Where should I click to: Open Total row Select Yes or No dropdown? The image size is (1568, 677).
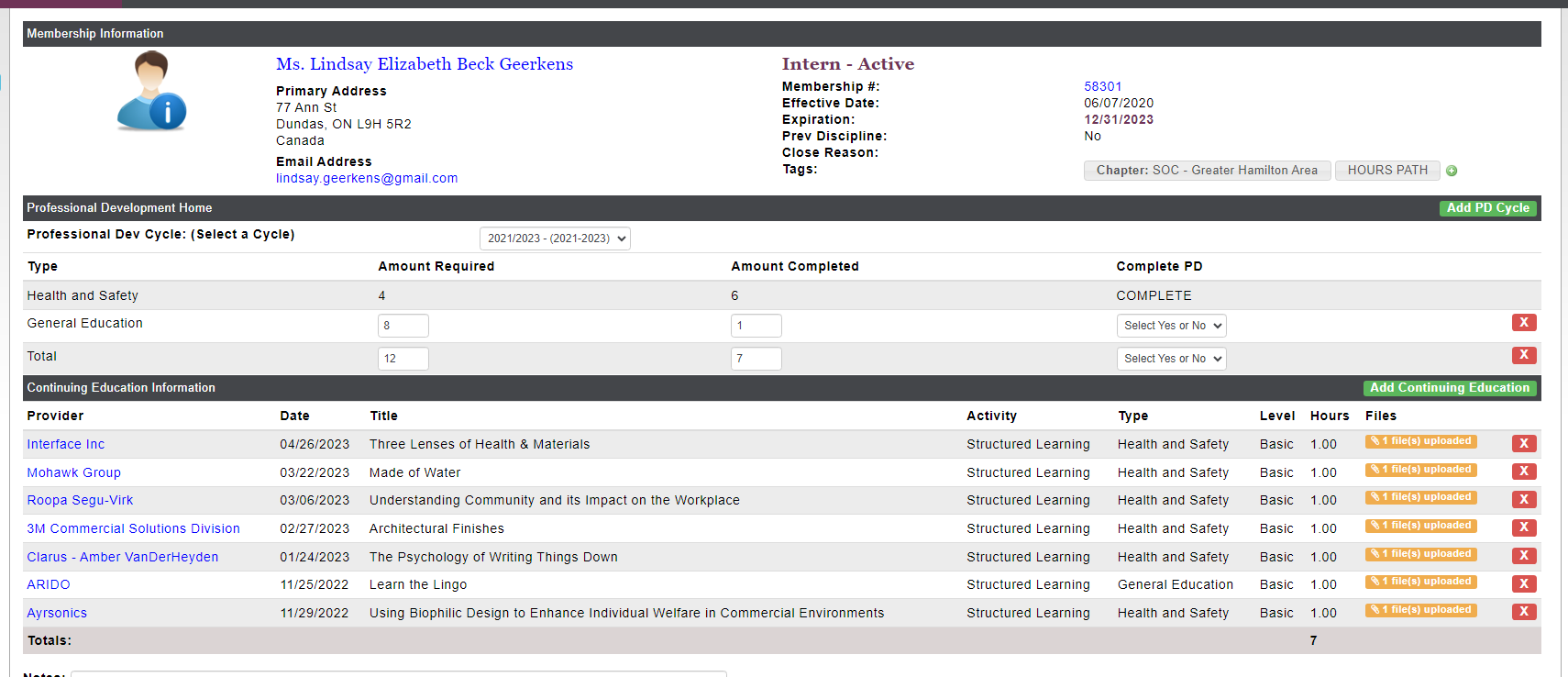tap(1171, 359)
